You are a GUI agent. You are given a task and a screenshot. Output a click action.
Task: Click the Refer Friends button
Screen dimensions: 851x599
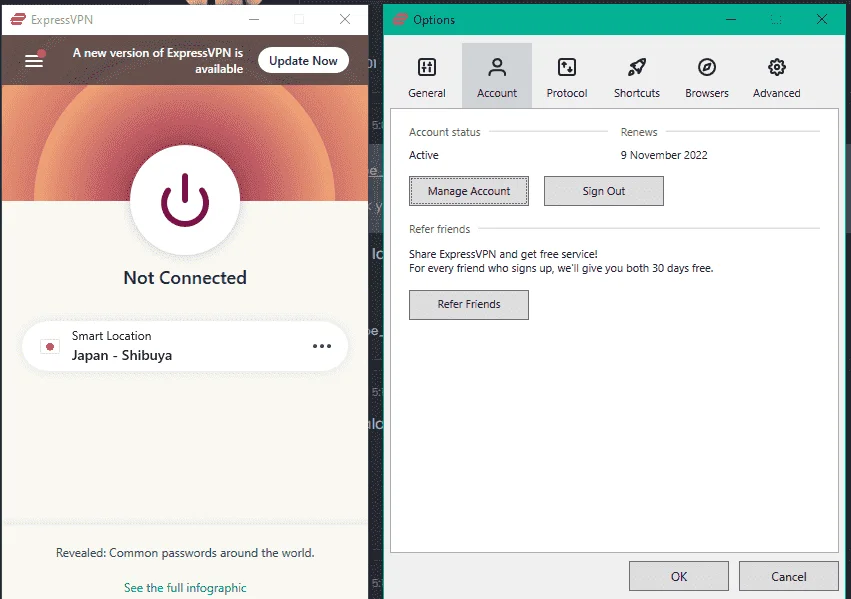tap(469, 304)
